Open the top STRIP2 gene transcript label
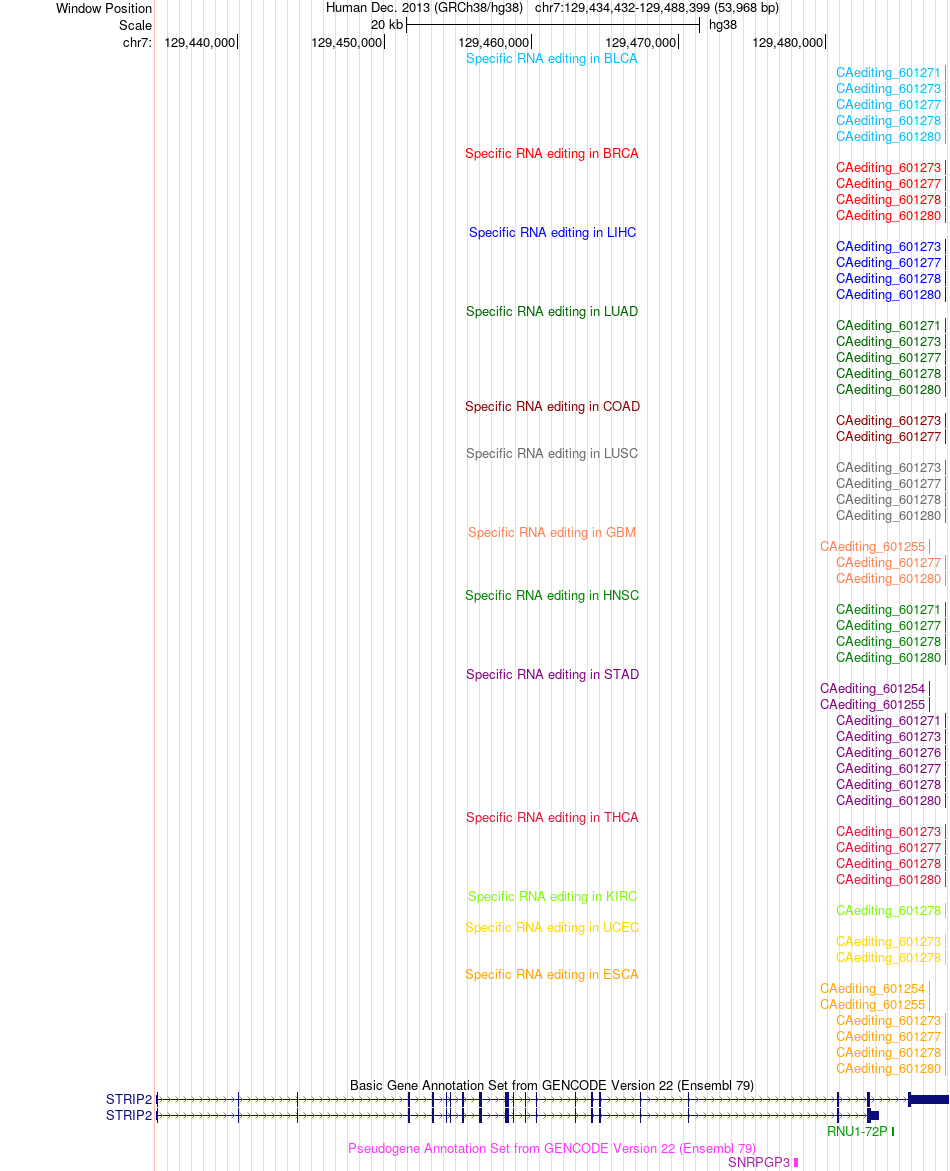 click(x=128, y=1100)
